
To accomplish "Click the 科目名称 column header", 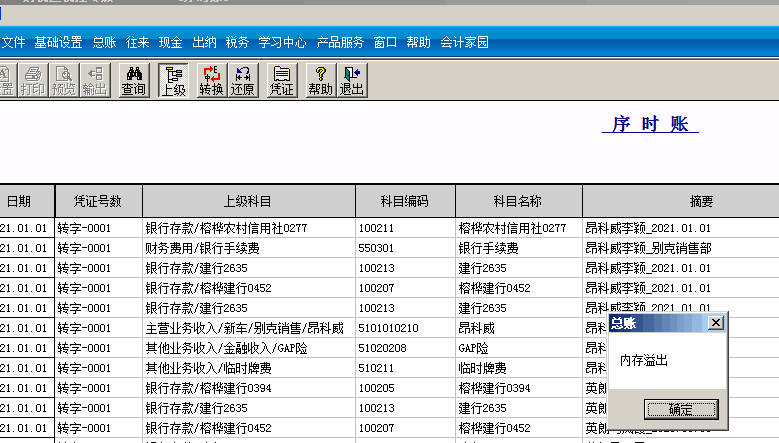I will [x=518, y=201].
